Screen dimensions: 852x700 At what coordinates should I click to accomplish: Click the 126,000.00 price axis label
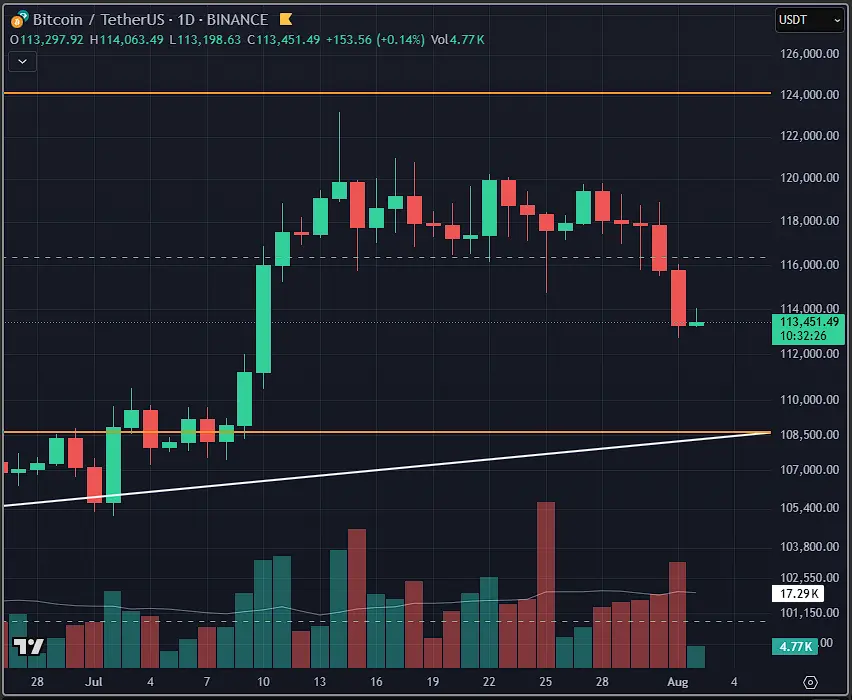809,54
